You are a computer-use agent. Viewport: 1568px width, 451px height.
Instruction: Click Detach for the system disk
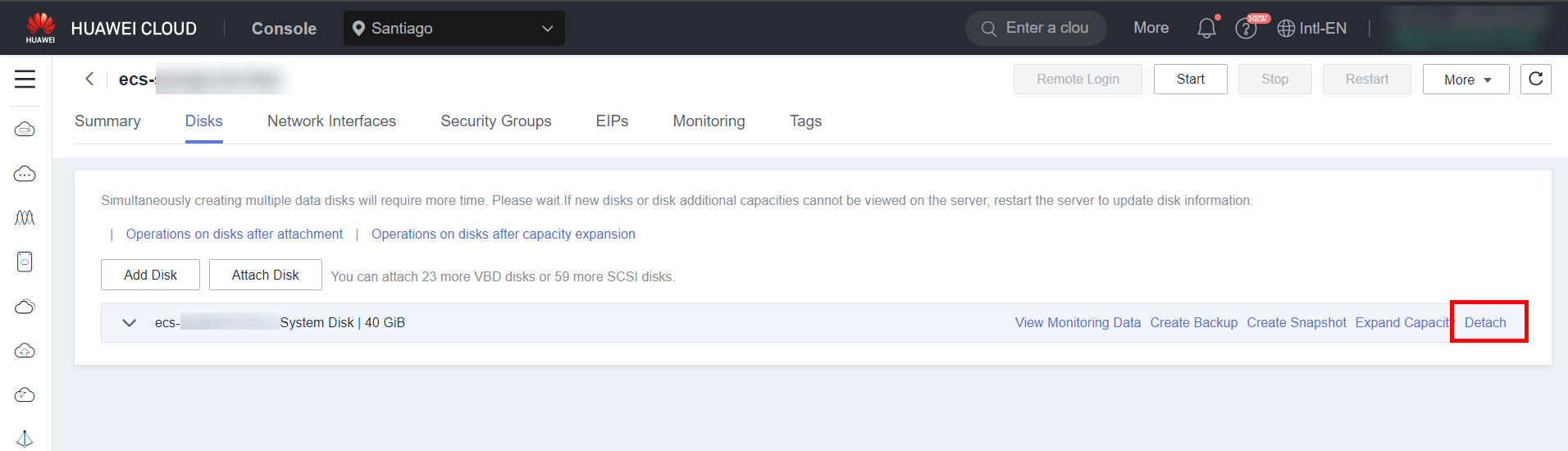click(x=1485, y=323)
